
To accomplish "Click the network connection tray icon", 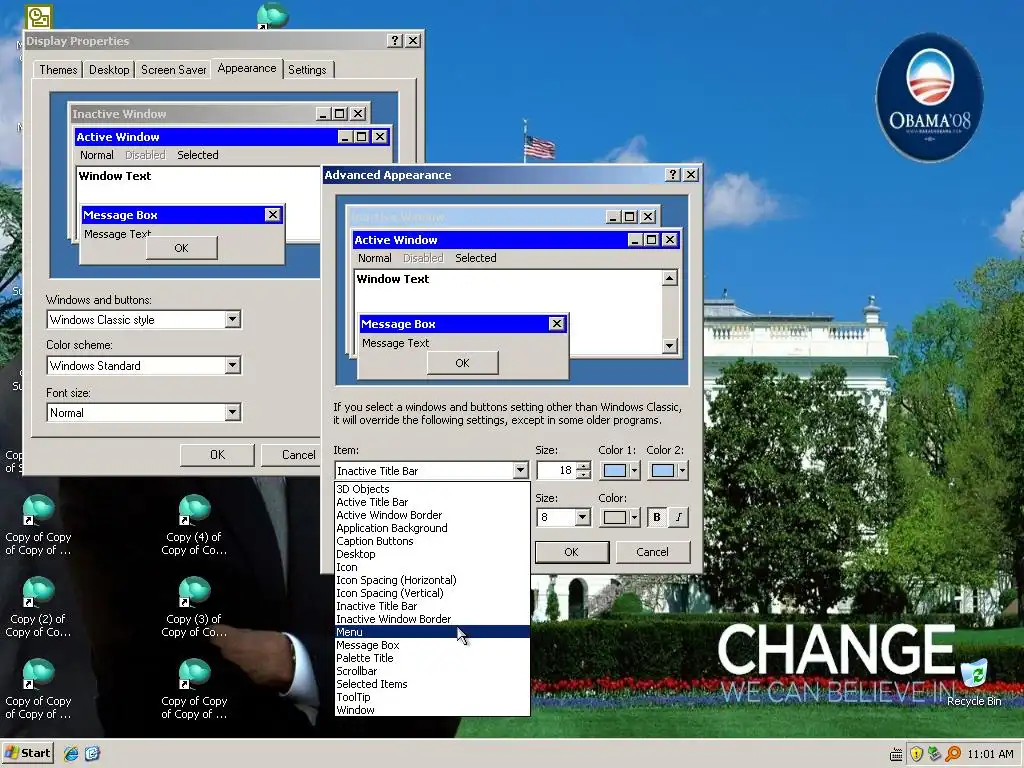I will (935, 754).
